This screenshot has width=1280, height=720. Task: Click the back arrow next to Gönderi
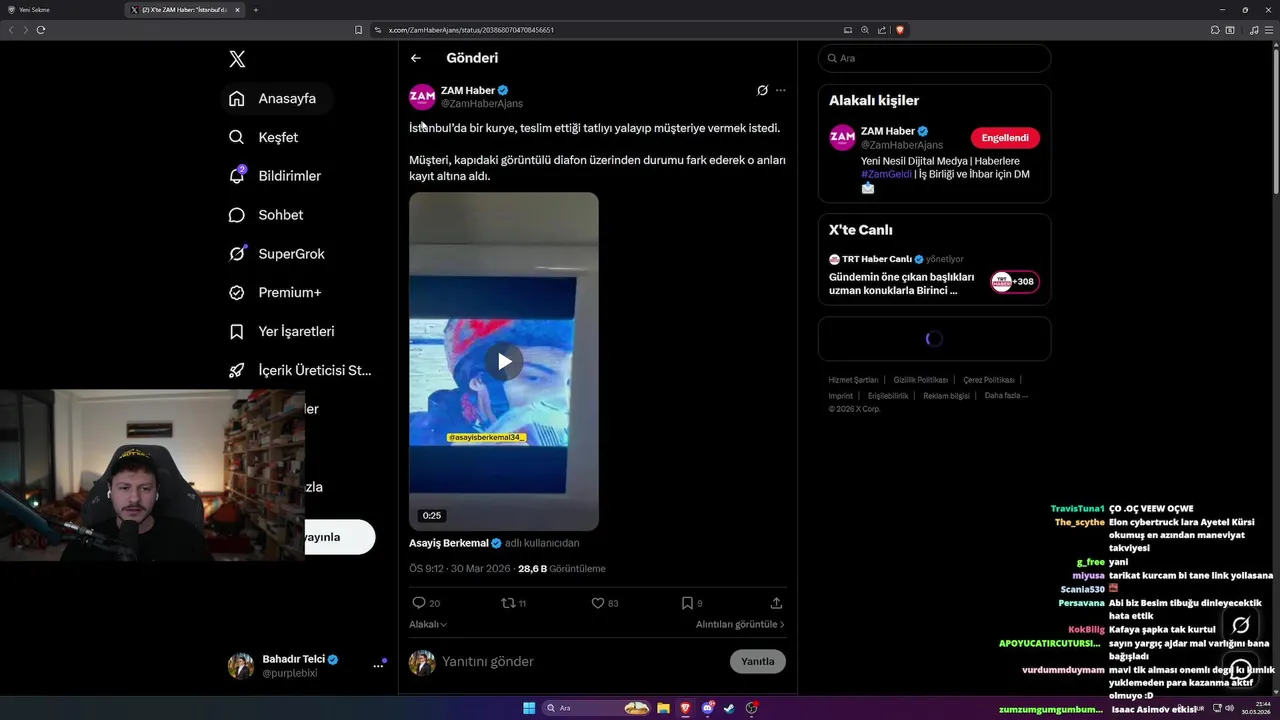[416, 58]
